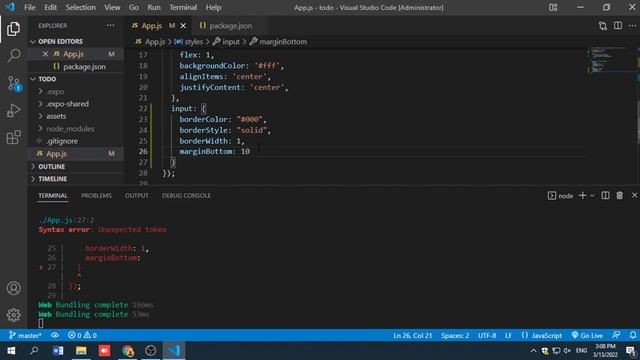Viewport: 640px width, 360px height.
Task: Split the terminal panel
Action: point(605,196)
